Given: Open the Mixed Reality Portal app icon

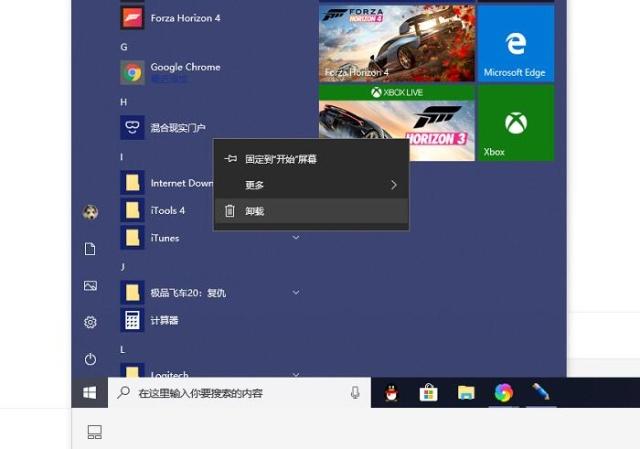Looking at the screenshot, I should [x=132, y=128].
